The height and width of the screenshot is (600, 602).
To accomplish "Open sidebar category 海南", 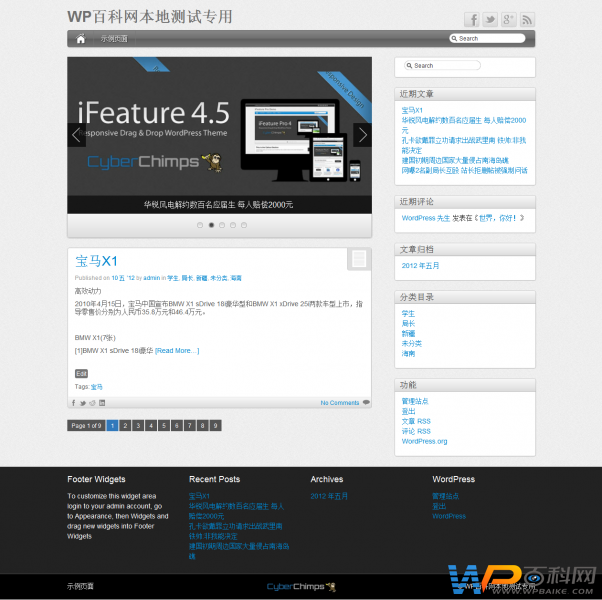I will tap(408, 354).
